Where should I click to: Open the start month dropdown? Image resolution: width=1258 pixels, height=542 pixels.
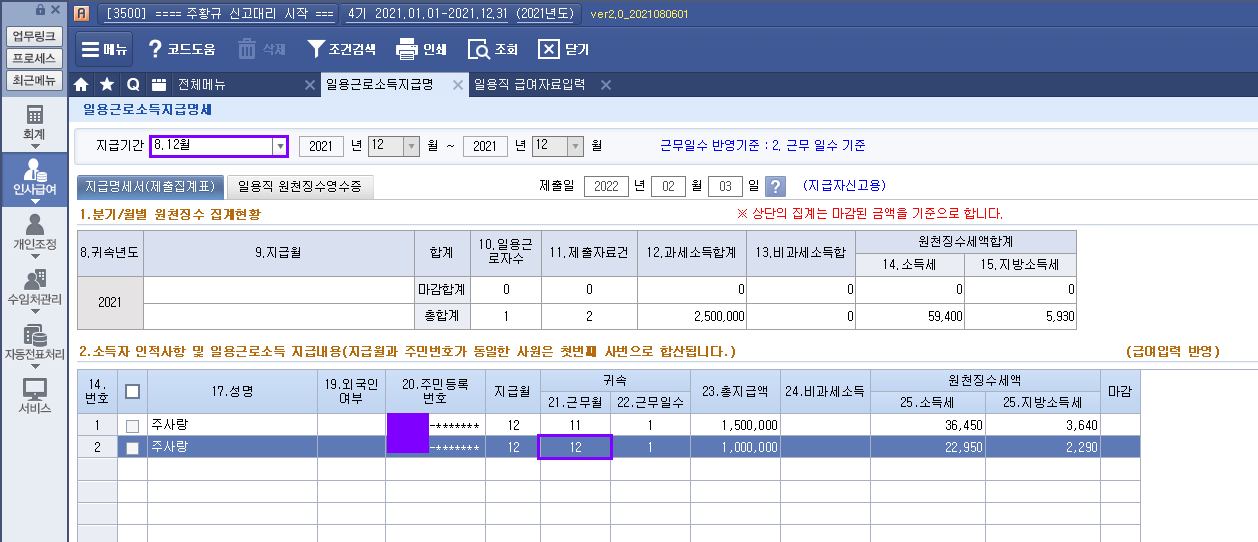[409, 146]
